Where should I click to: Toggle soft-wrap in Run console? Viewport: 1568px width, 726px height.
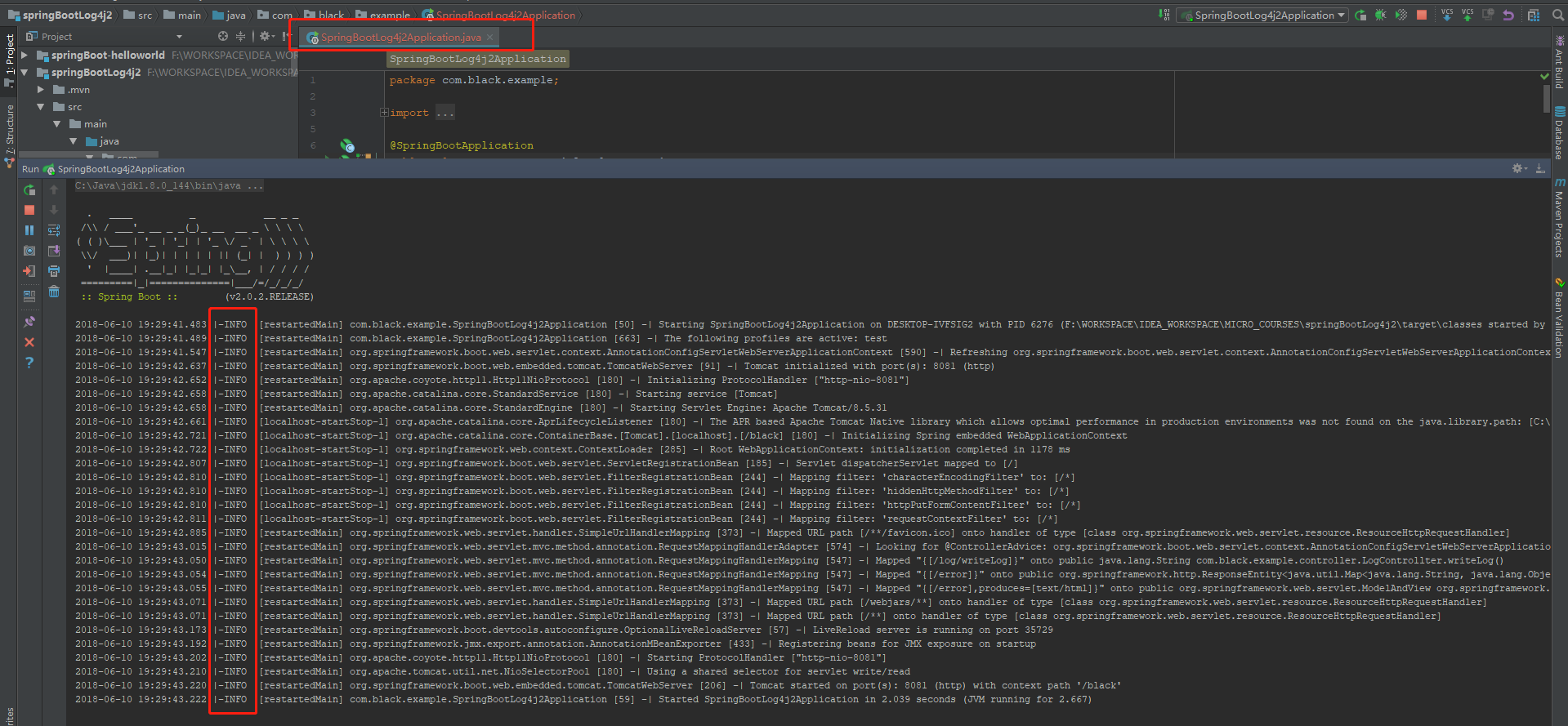click(x=54, y=230)
